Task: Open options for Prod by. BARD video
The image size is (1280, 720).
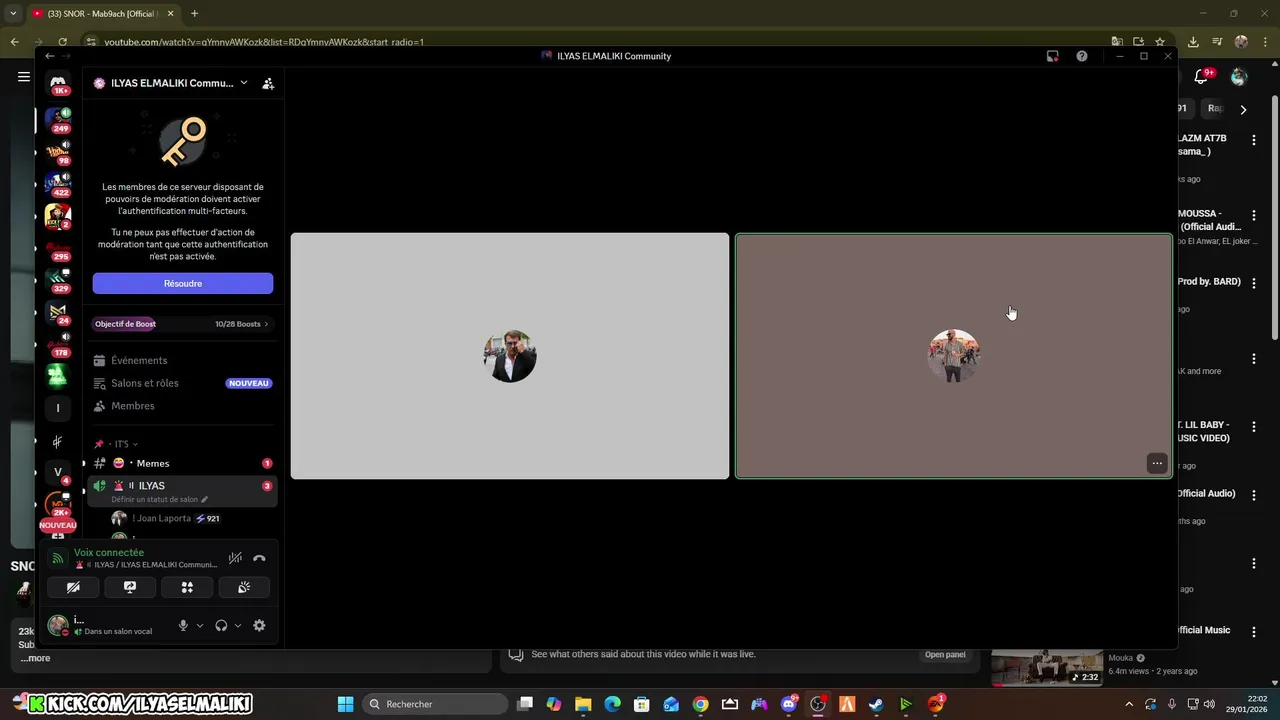Action: [1253, 284]
